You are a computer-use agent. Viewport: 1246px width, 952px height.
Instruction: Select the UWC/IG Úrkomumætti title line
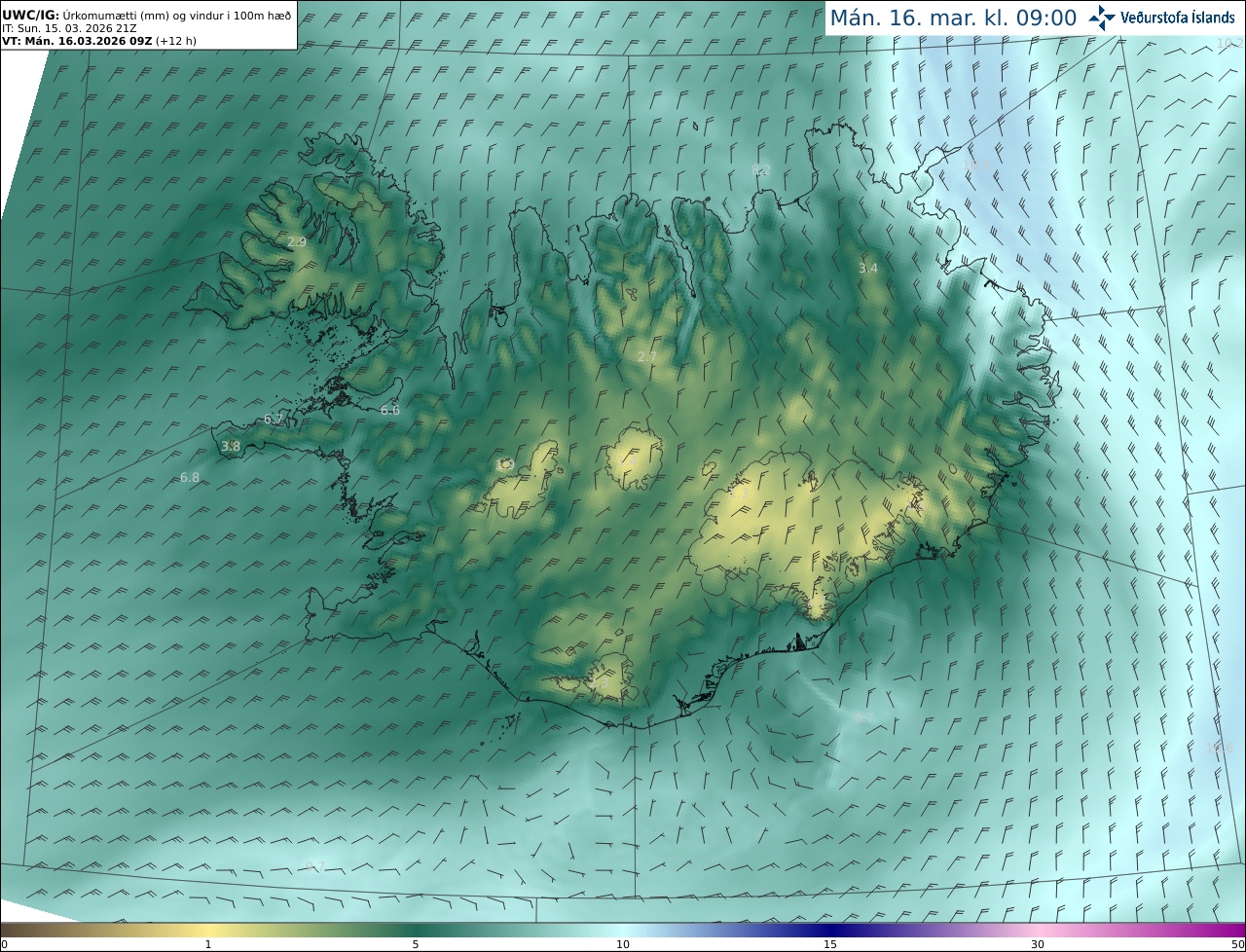pyautogui.click(x=147, y=15)
